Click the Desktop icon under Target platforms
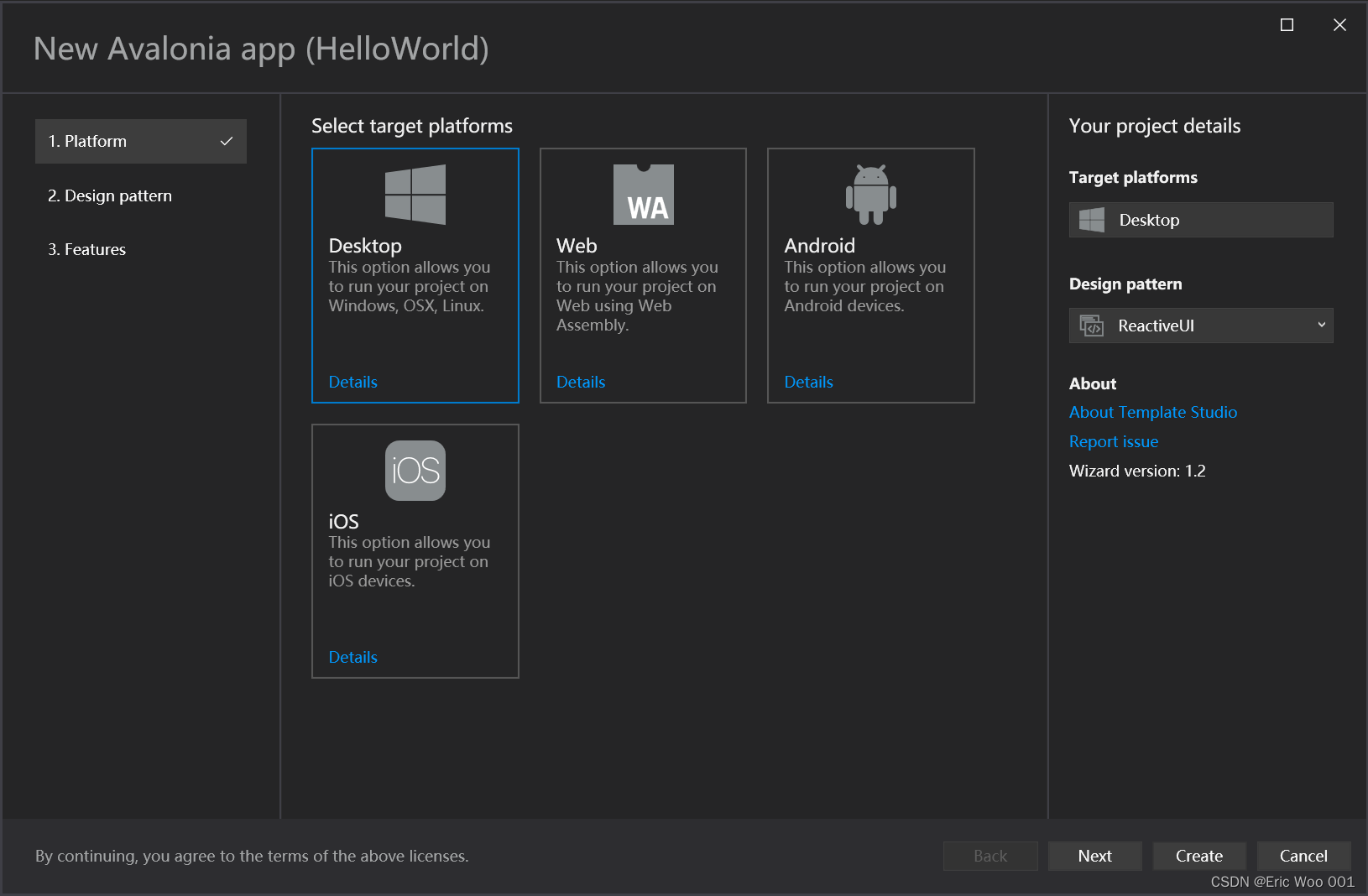1368x896 pixels. 1092,219
